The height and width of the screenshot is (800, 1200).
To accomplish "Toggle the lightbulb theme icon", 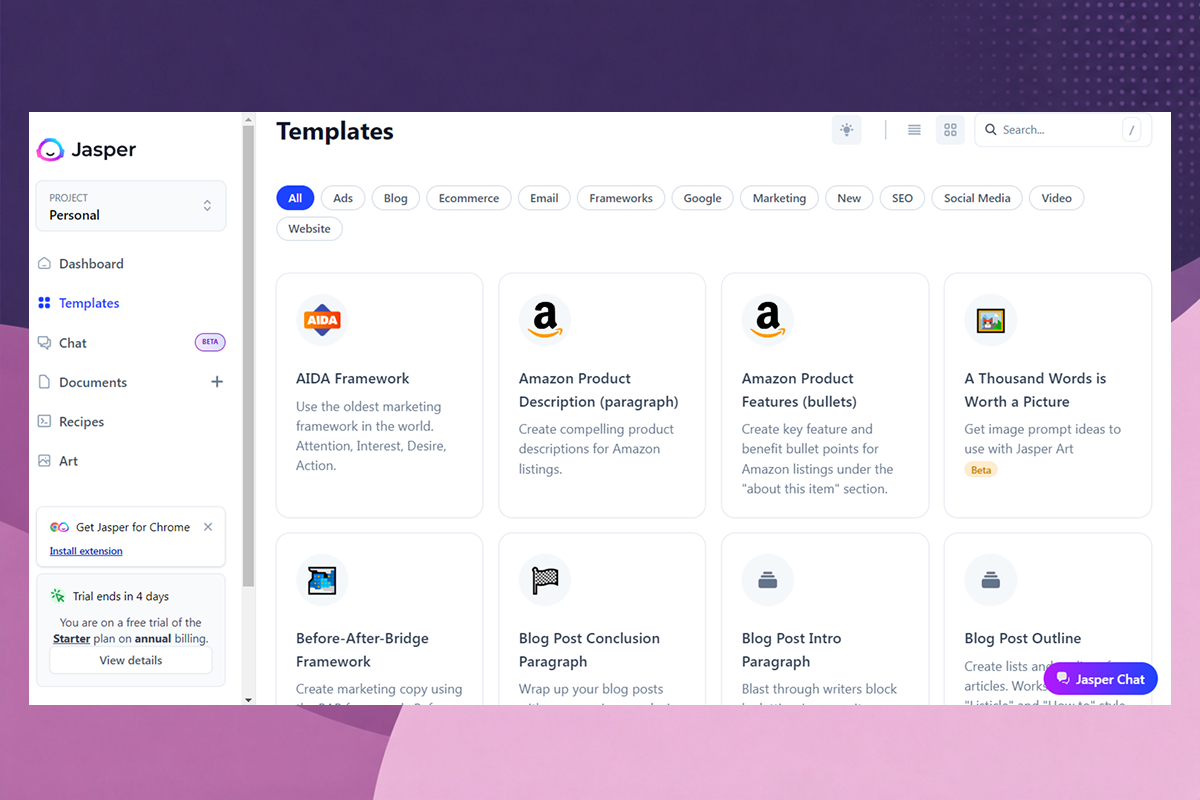I will point(847,130).
